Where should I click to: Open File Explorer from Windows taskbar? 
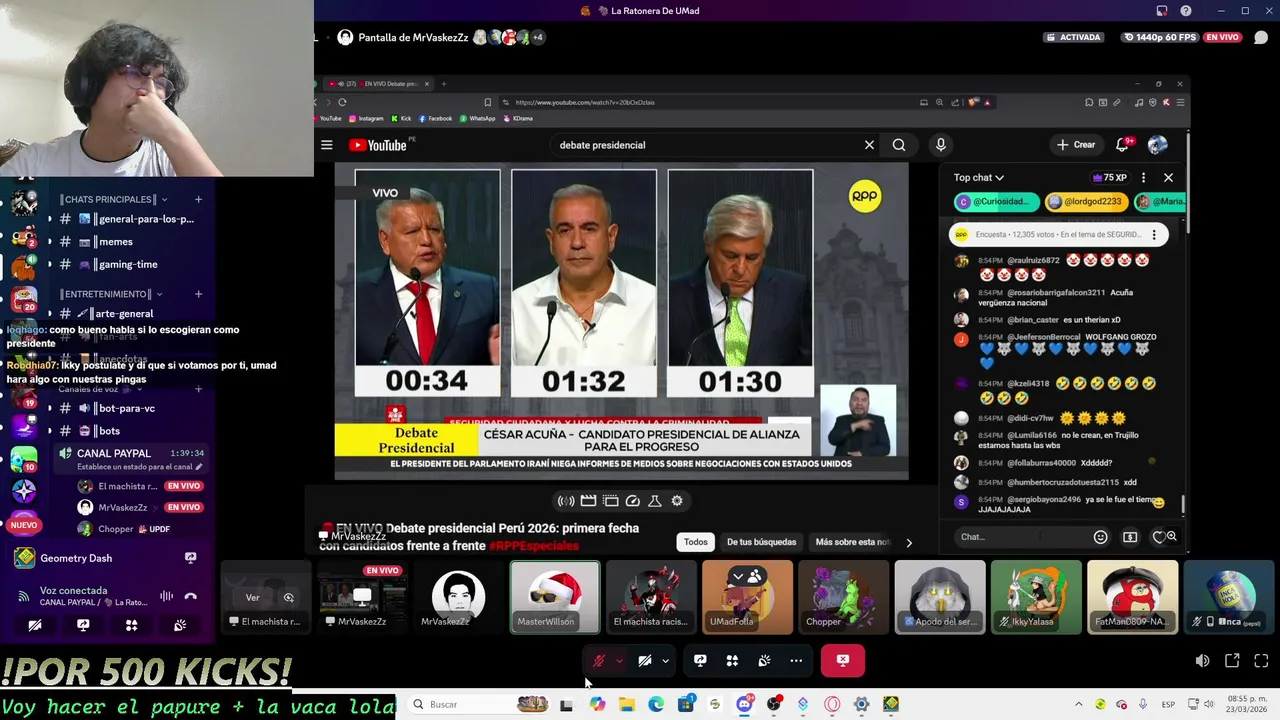tap(627, 704)
